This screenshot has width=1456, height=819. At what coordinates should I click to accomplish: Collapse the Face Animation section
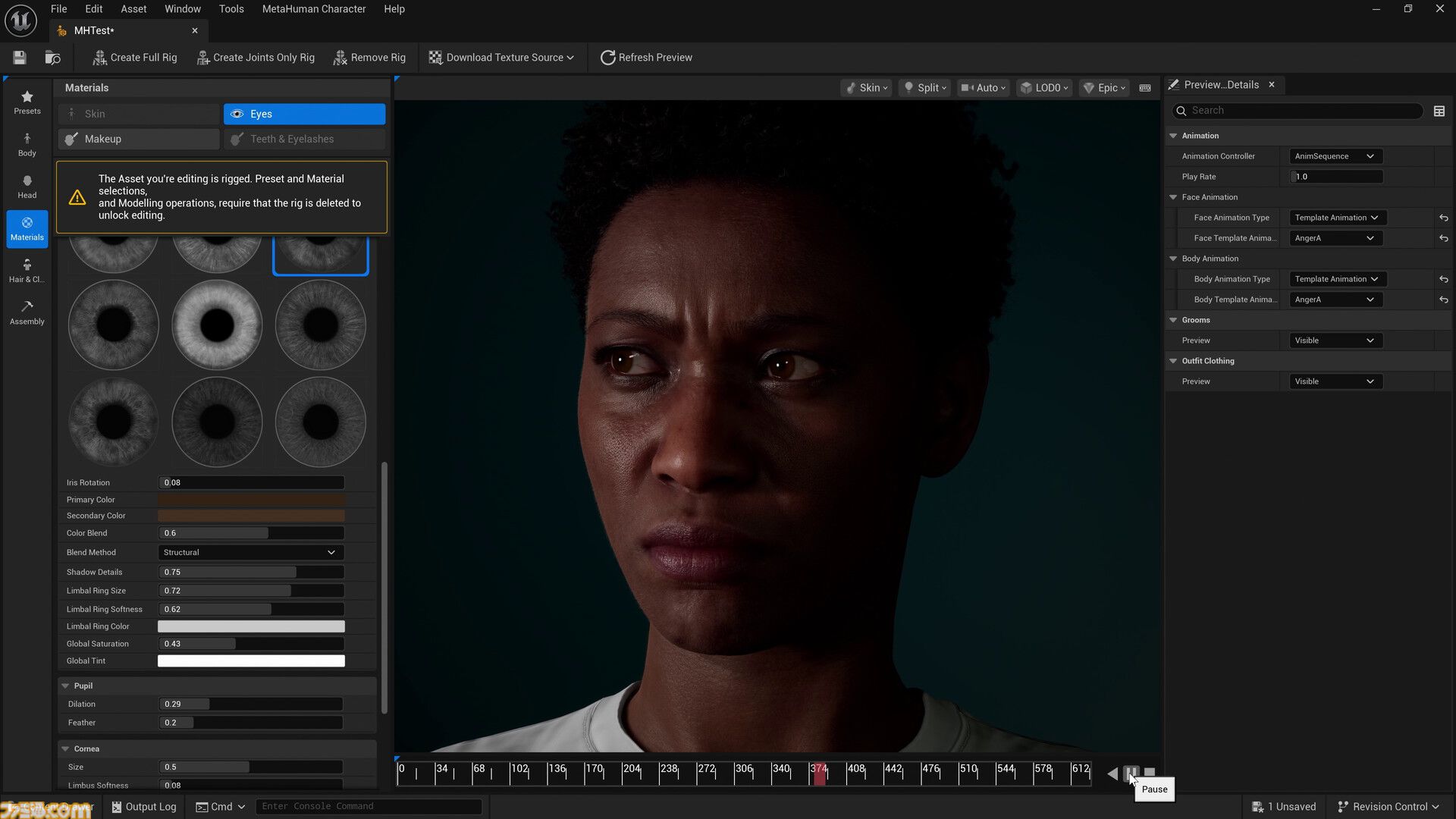pos(1173,197)
